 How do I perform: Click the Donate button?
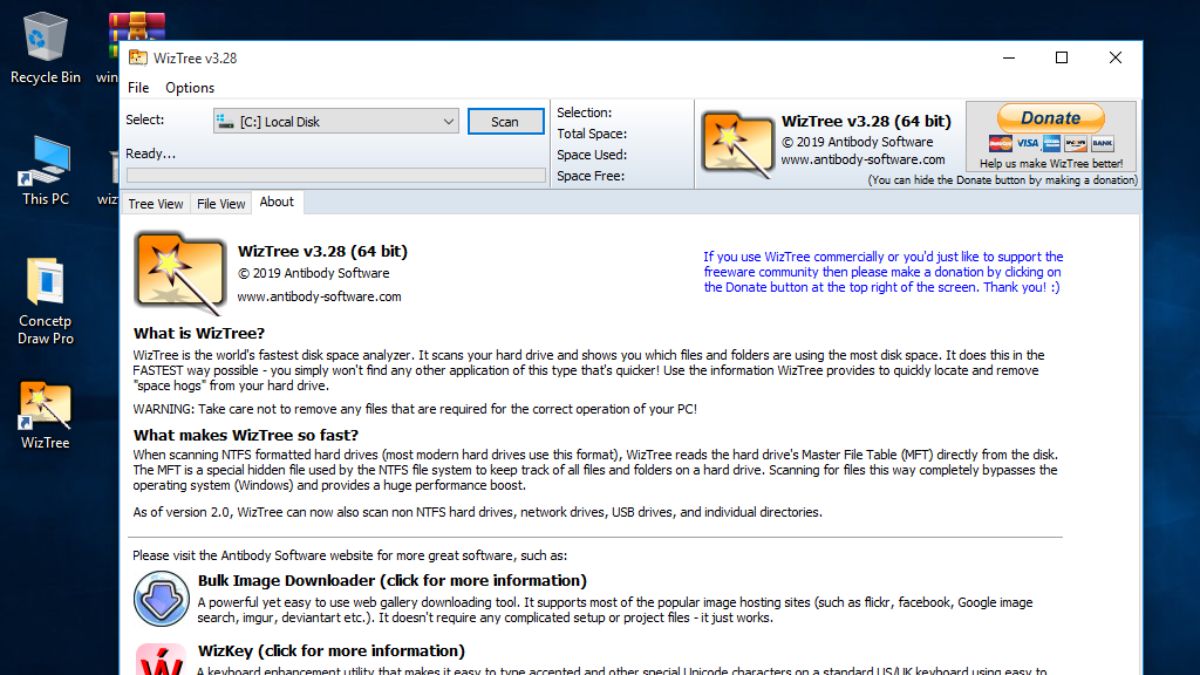(x=1051, y=118)
